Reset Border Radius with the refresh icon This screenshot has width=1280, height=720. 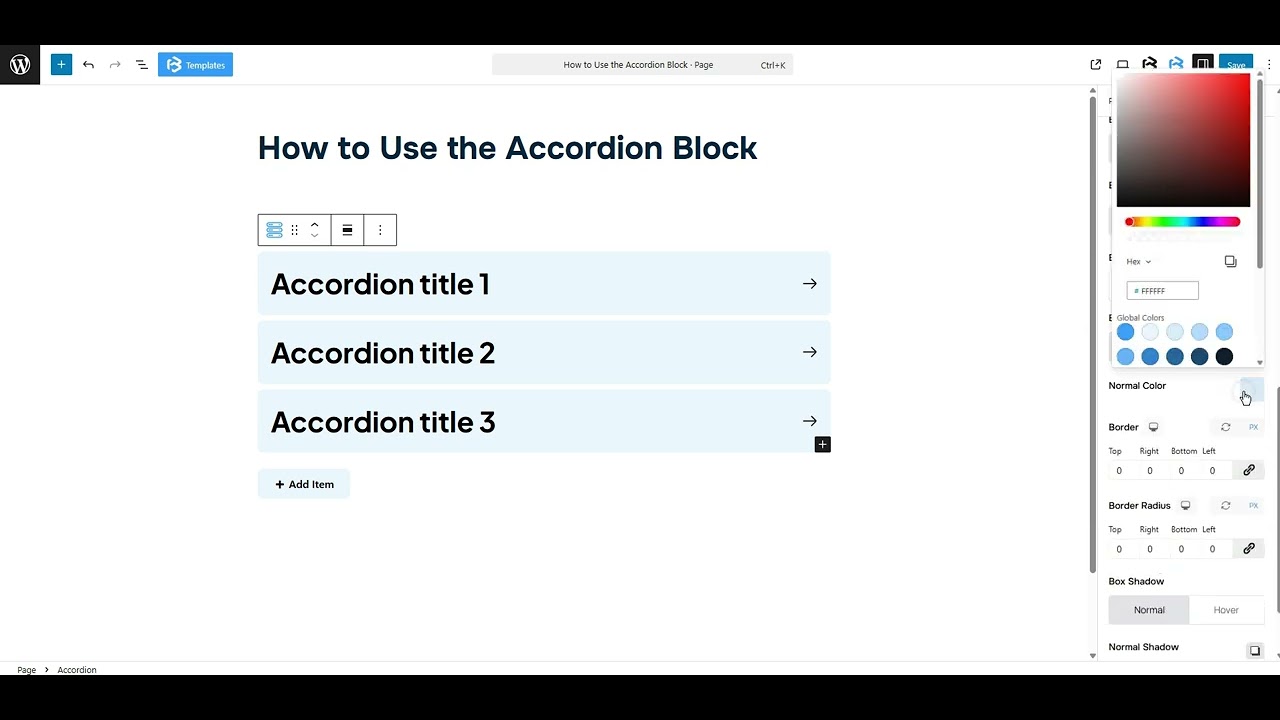point(1225,505)
